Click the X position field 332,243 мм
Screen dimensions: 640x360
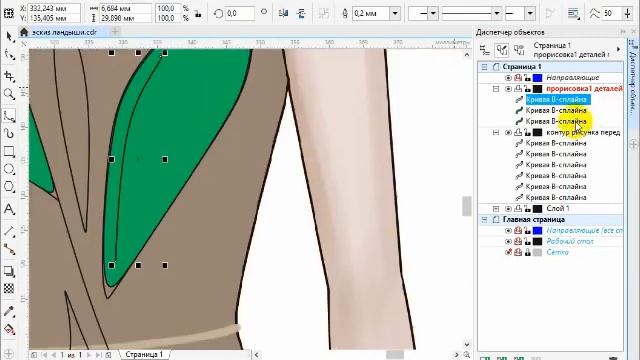(x=53, y=8)
